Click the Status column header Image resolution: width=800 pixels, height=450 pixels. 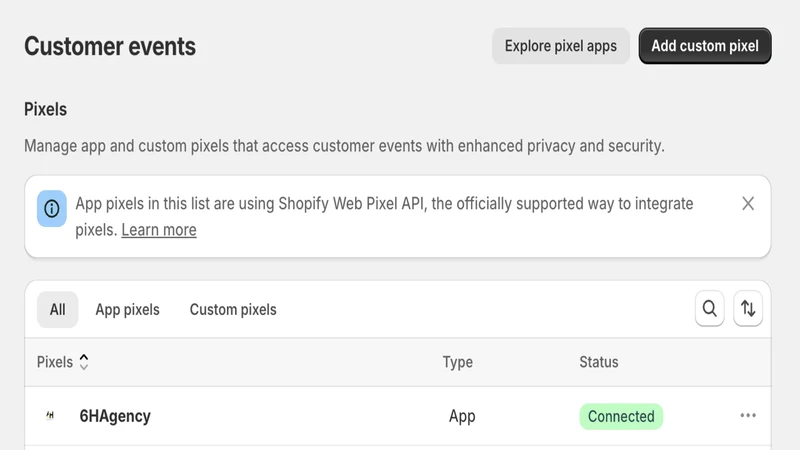tap(598, 362)
